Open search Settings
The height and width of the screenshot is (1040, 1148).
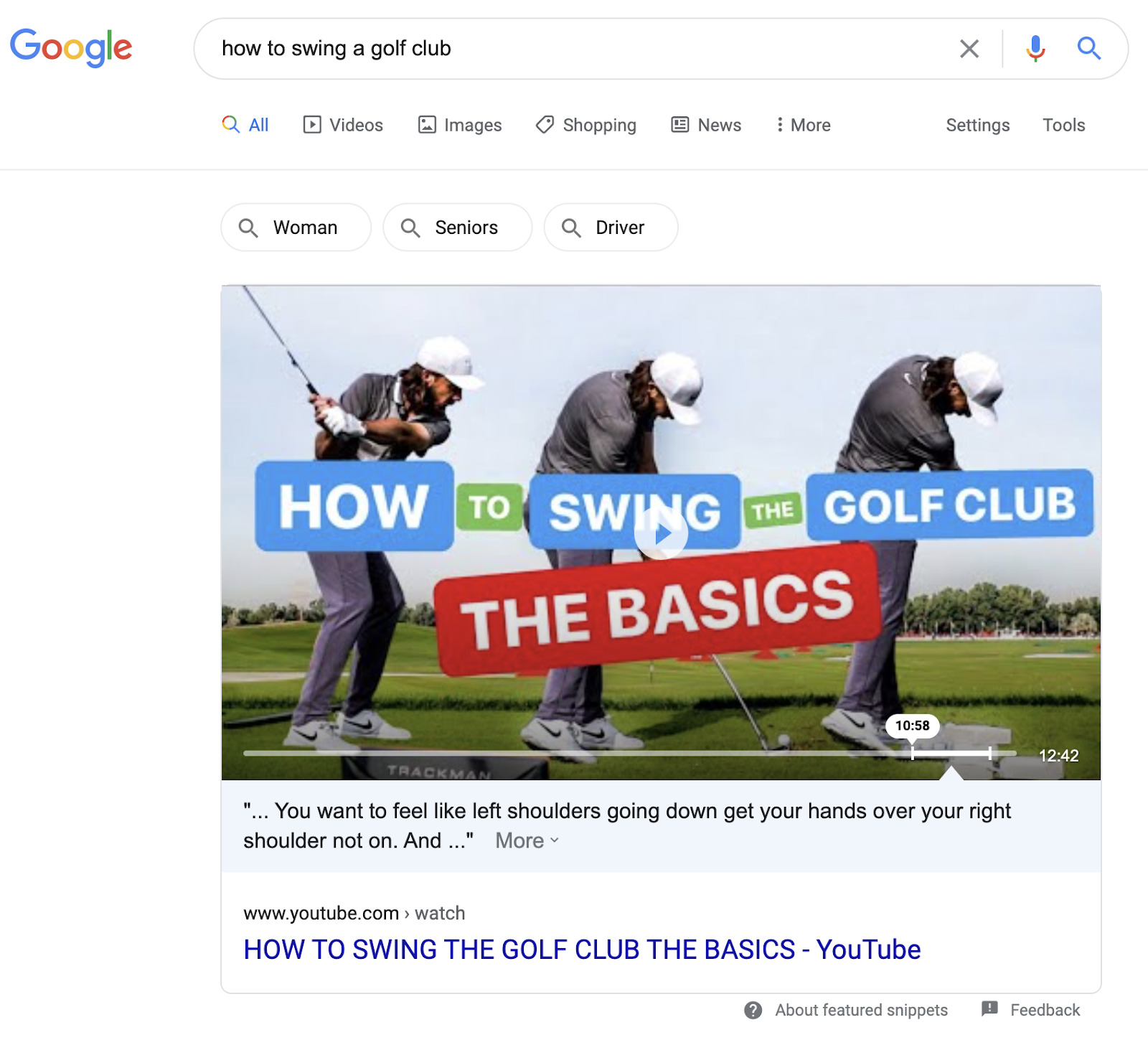point(977,125)
